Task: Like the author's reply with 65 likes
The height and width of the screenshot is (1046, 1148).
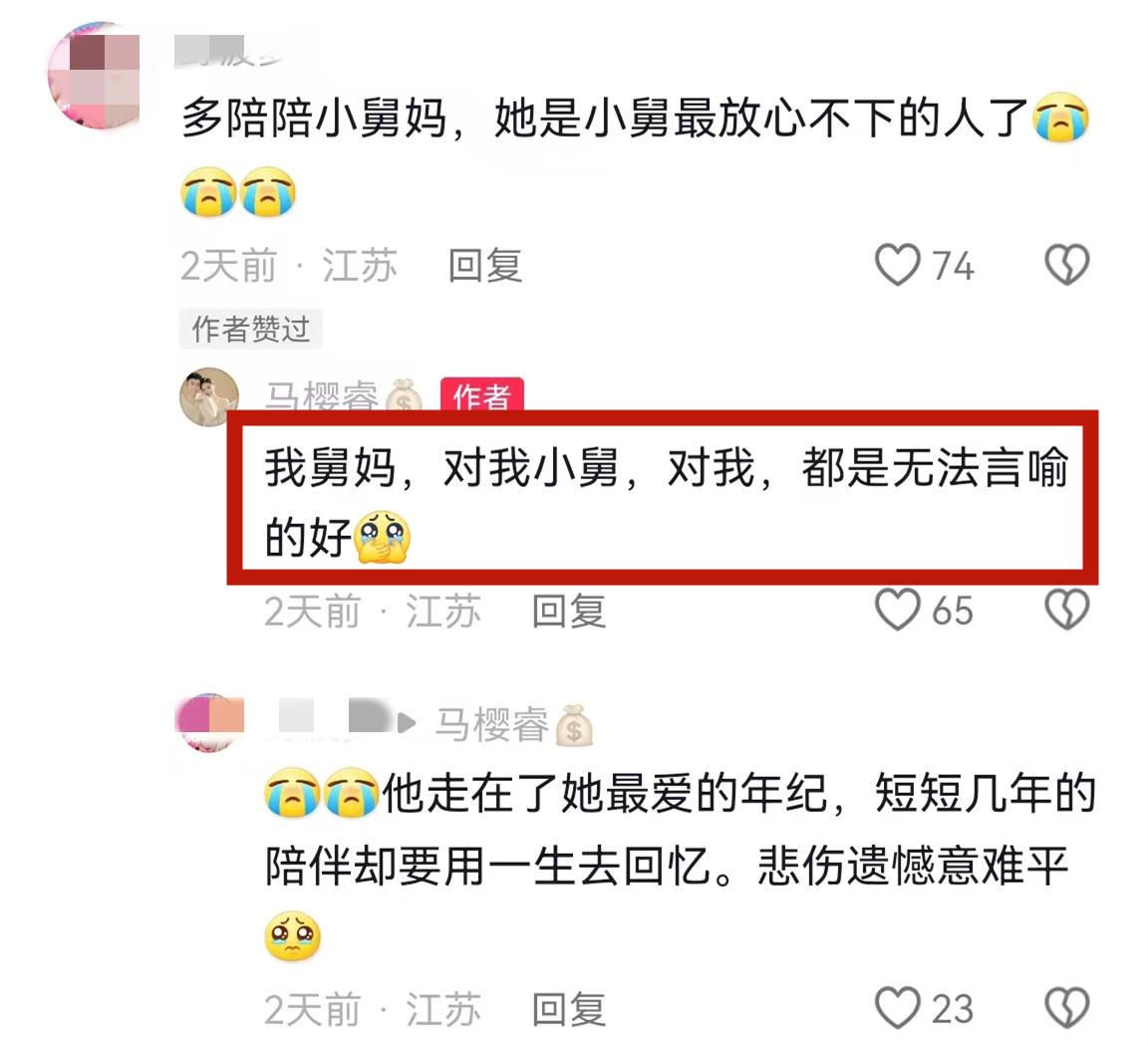Action: pos(898,609)
